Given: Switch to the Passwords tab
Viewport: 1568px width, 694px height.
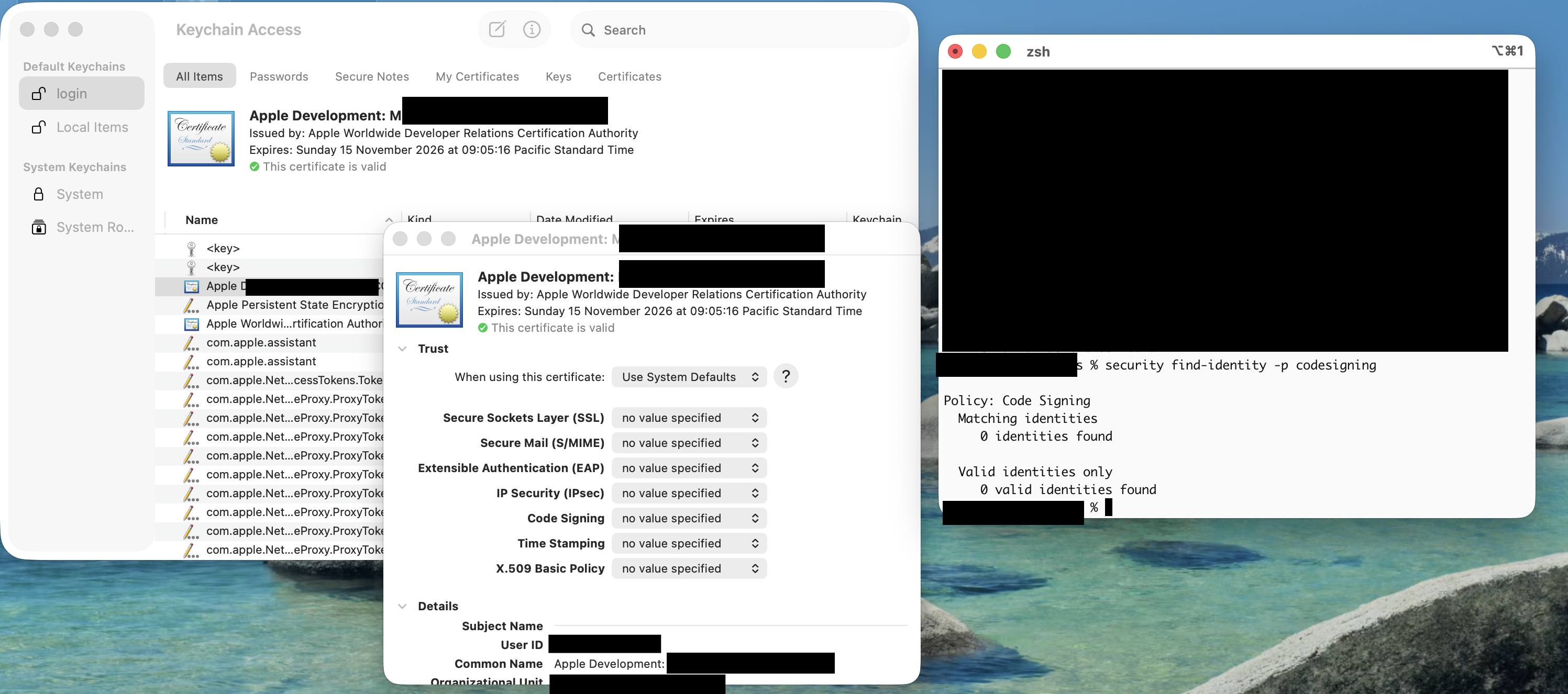Looking at the screenshot, I should 279,76.
